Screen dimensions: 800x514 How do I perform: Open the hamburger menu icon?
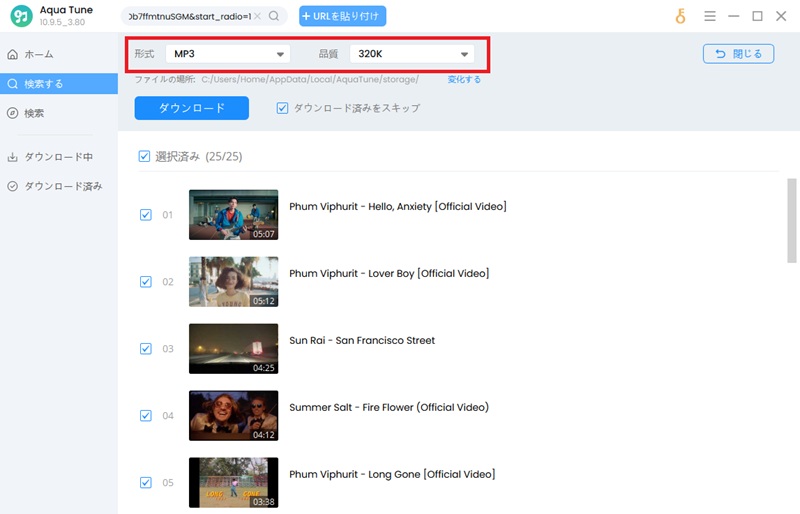[x=709, y=16]
